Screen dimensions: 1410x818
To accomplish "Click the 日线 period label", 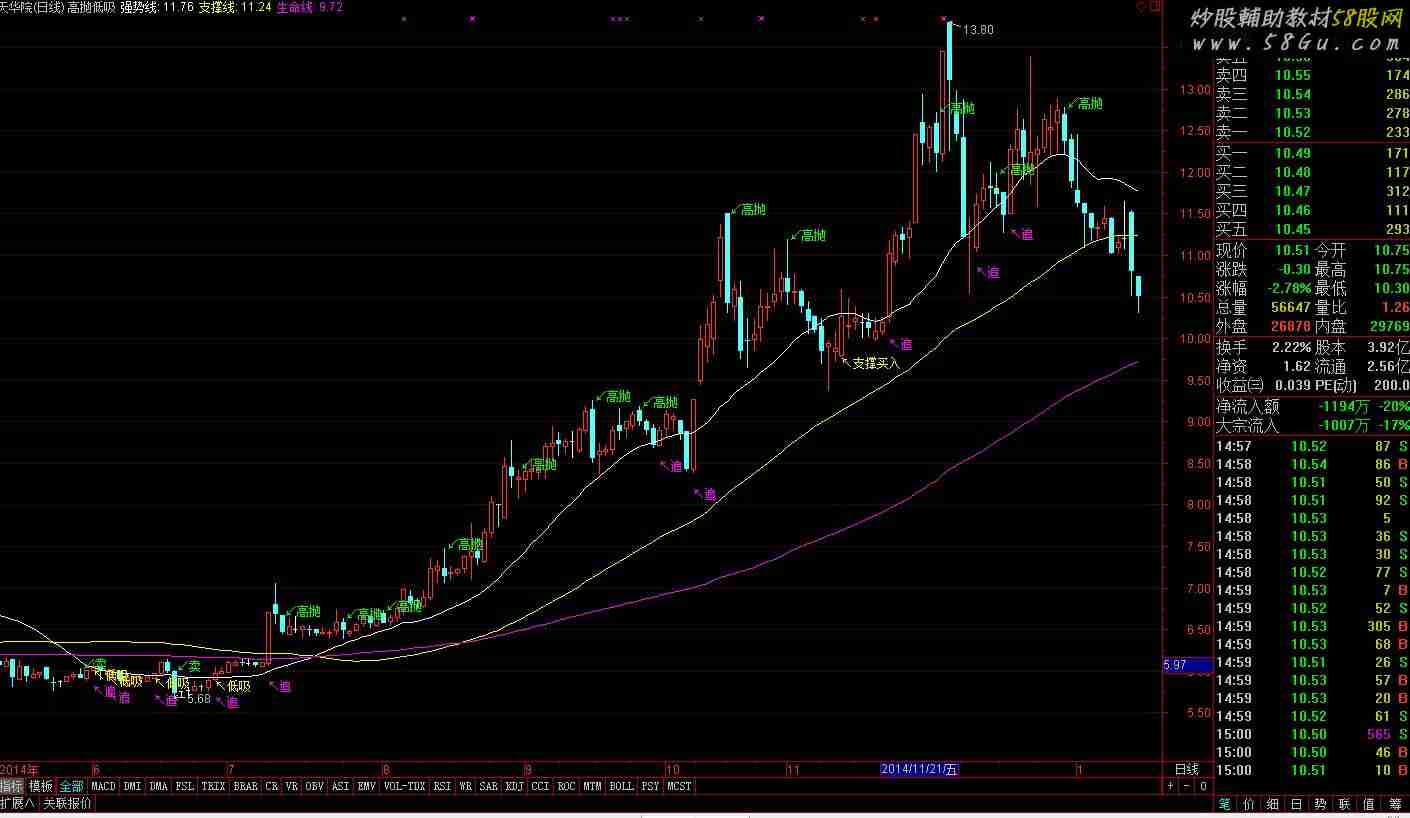I will click(1187, 769).
